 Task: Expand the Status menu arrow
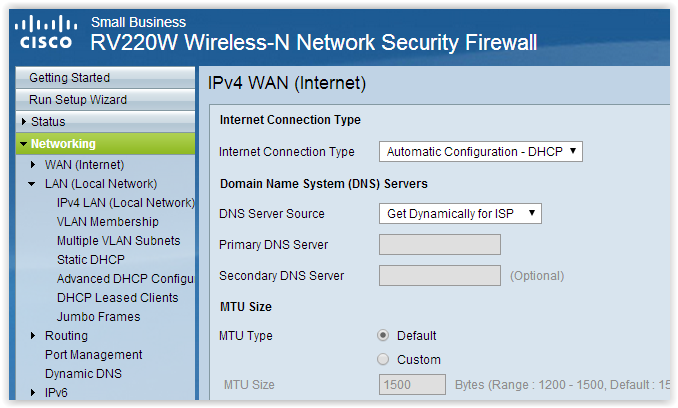tap(24, 122)
